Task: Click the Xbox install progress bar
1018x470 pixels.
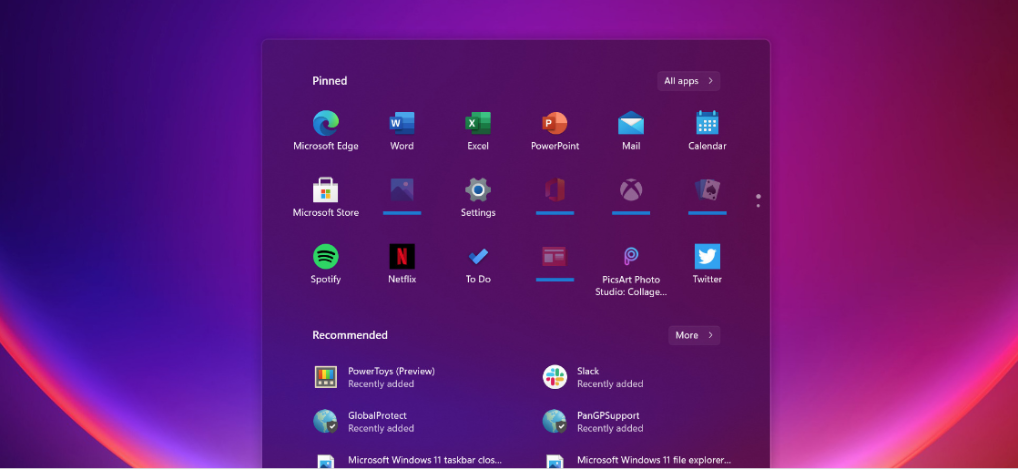Action: pyautogui.click(x=631, y=213)
